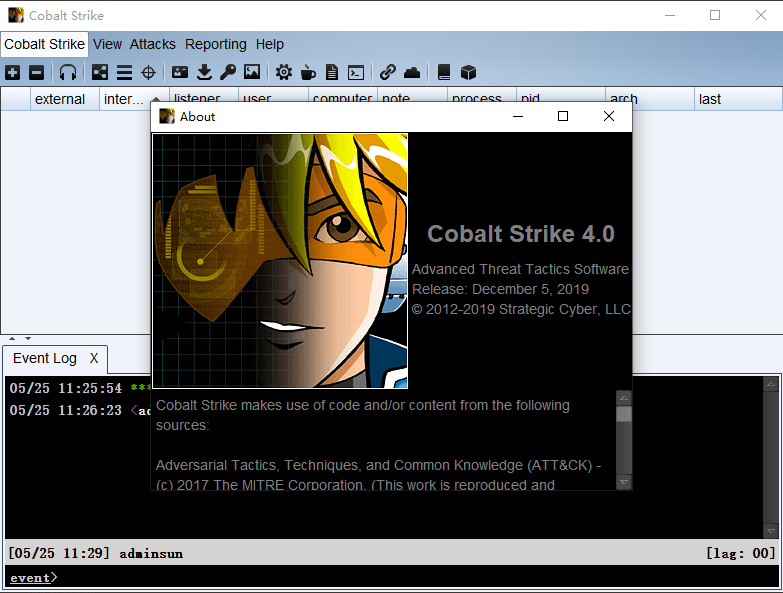Switch to pivot graph view icon
The width and height of the screenshot is (783, 593).
pyautogui.click(x=100, y=73)
